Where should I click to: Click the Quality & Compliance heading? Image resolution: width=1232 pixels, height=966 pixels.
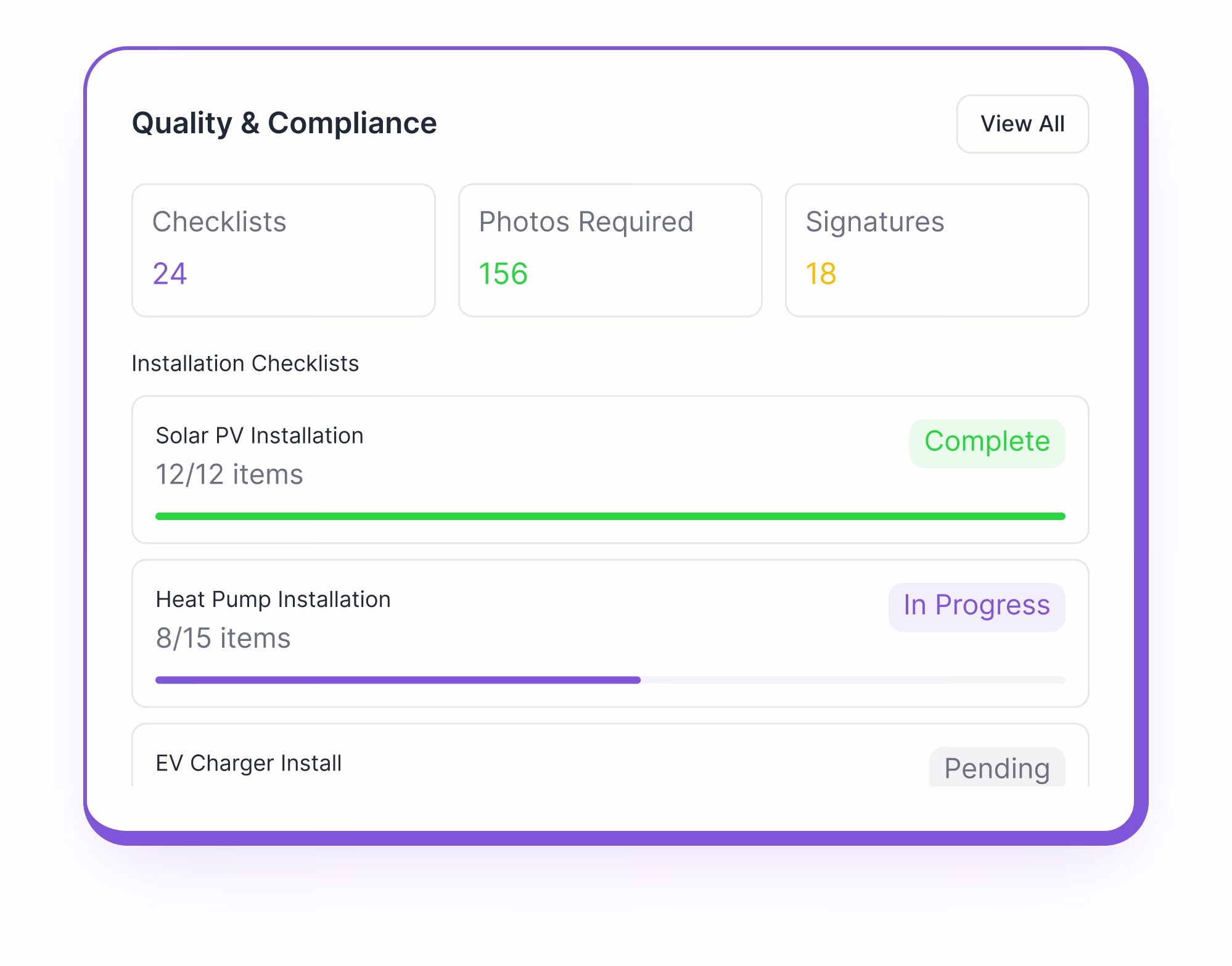[284, 122]
